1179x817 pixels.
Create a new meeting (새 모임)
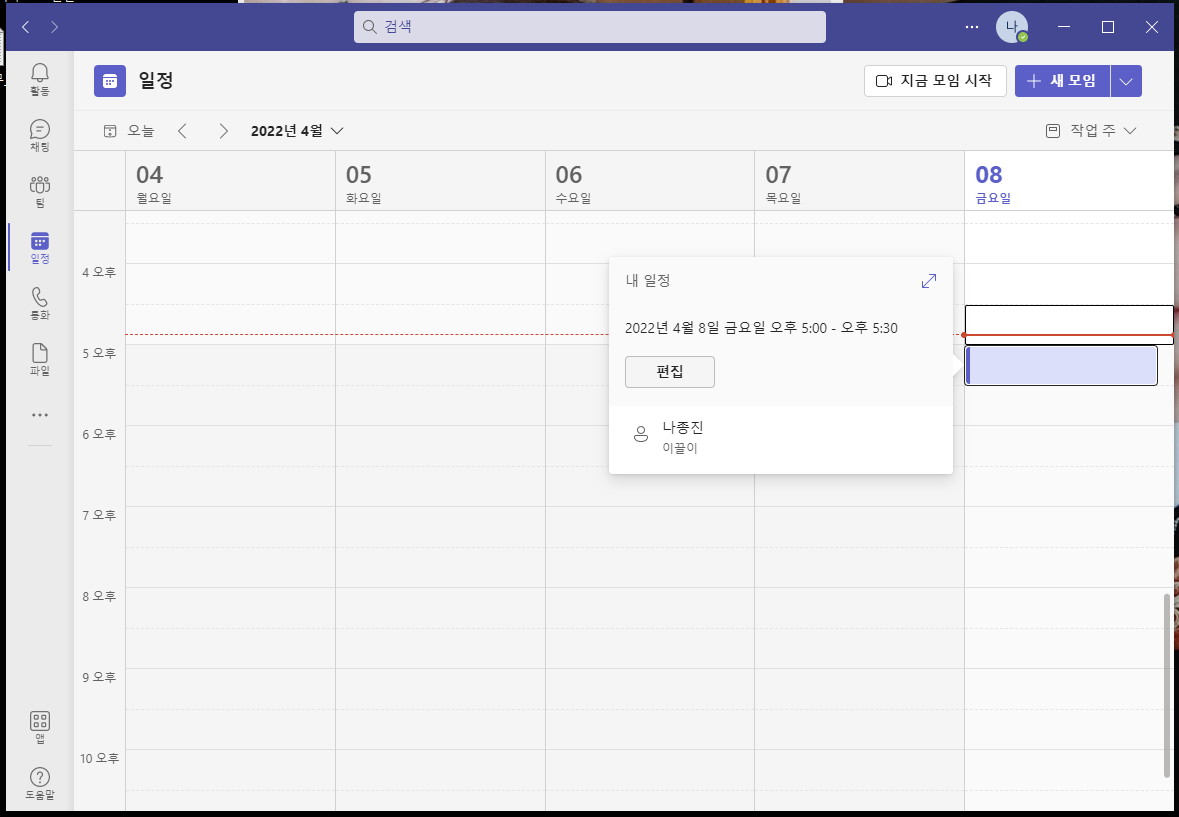(1062, 81)
